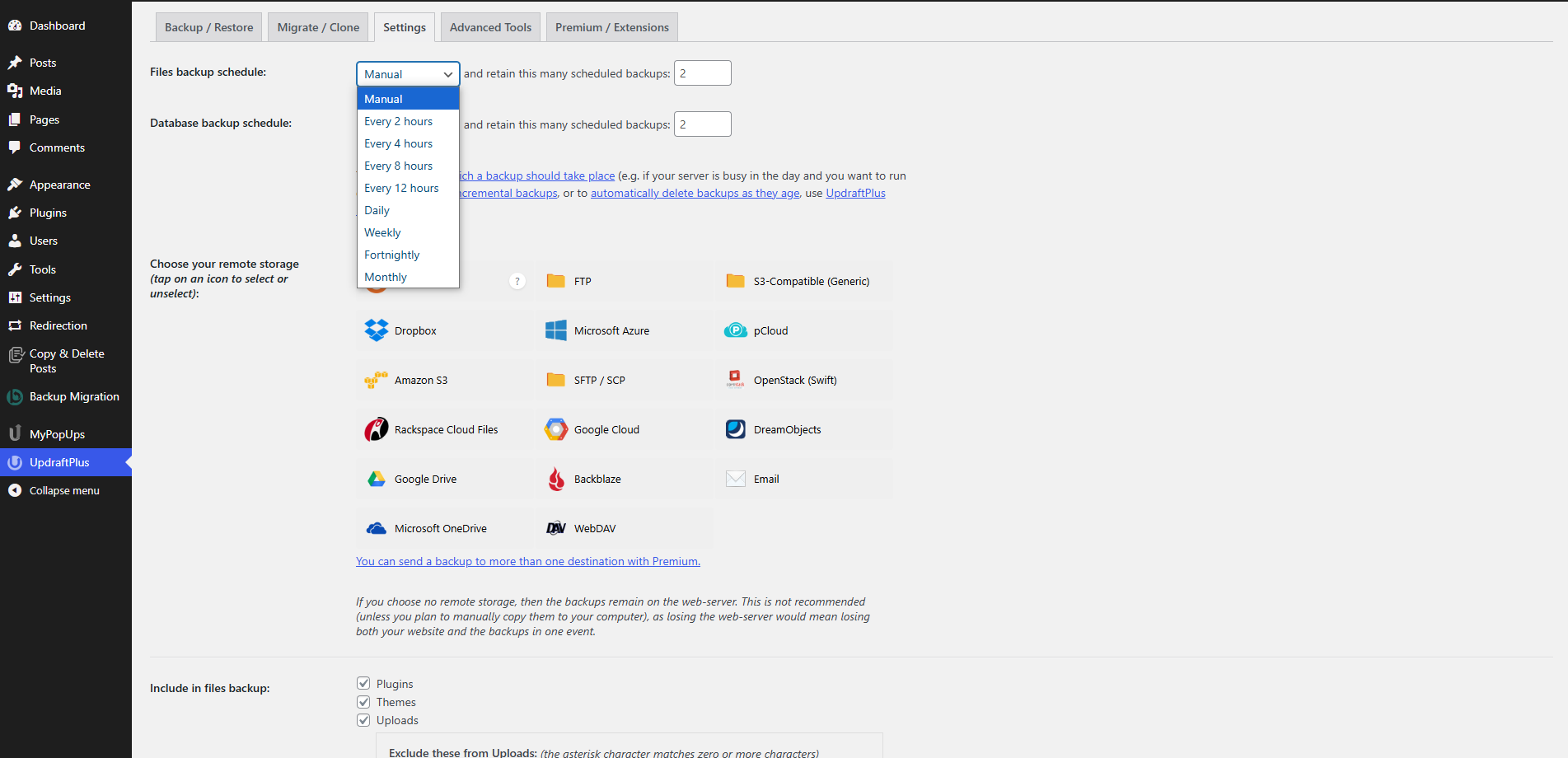Select the WebDAV storage icon
Viewport: 1568px width, 758px height.
coord(556,528)
